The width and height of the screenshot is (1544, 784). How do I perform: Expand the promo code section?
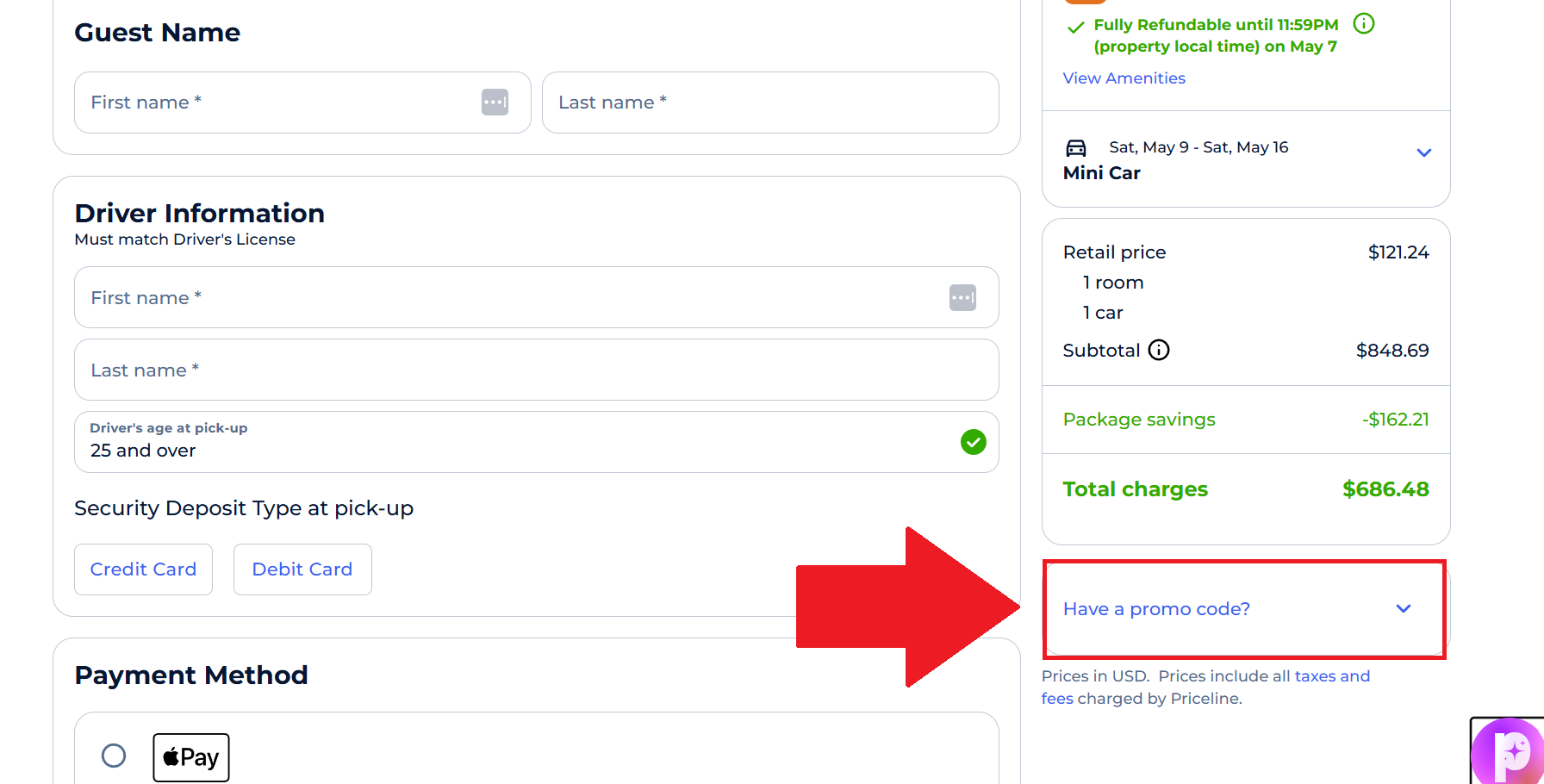click(x=1156, y=608)
